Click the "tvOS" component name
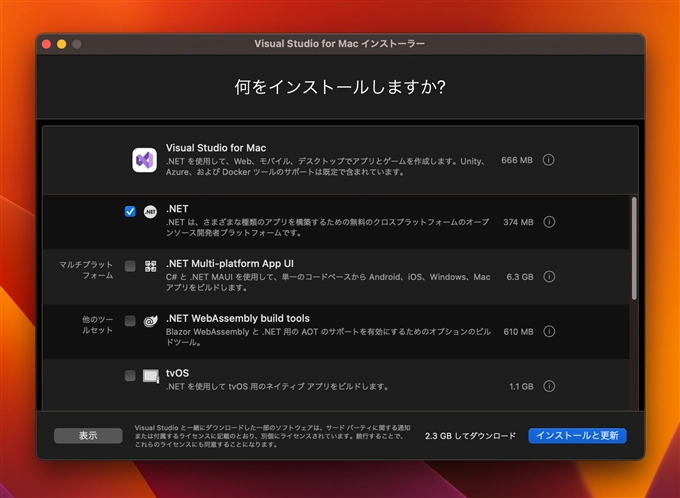Screen dimensions: 680x498 [x=177, y=373]
